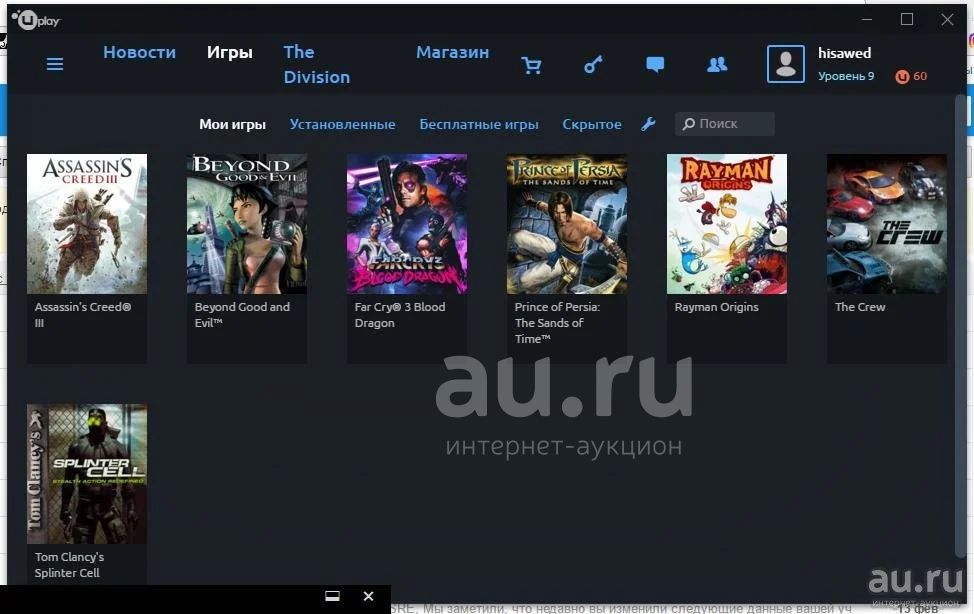The image size is (974, 614).
Task: Click the Assassin's Creed® III title text
Action: click(x=83, y=315)
